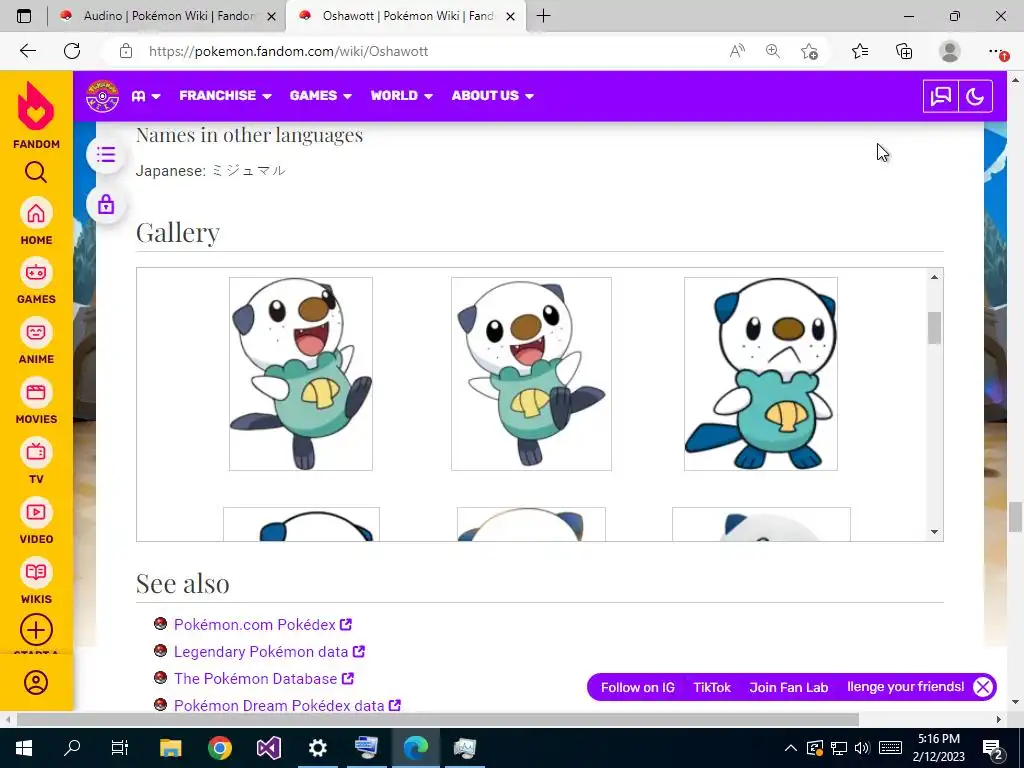Screen dimensions: 1024x768
Task: Refresh the page with reload icon
Action: [72, 51]
